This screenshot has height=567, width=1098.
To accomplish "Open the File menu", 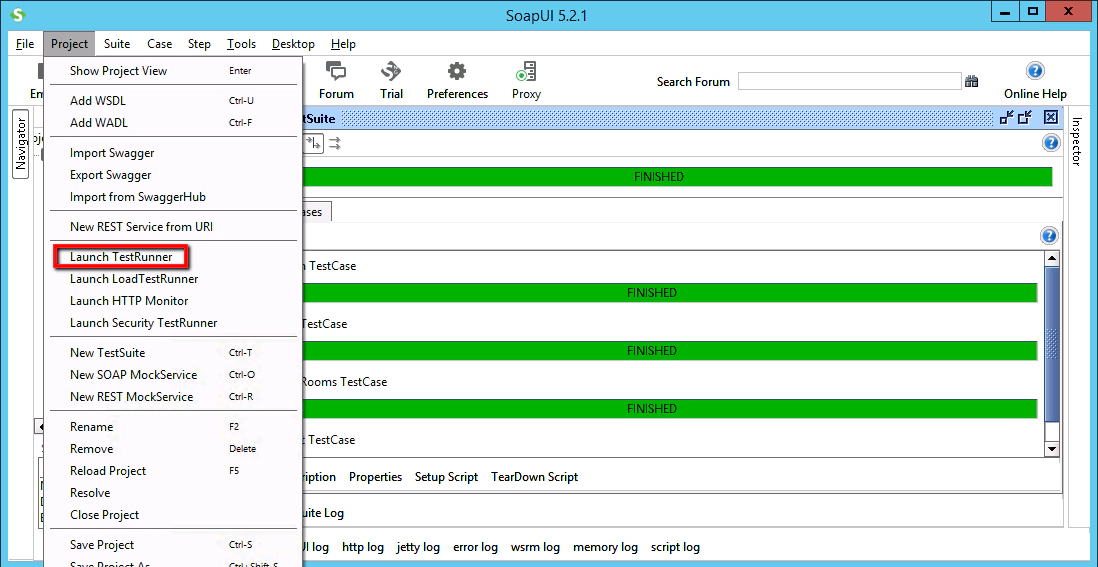I will click(25, 44).
